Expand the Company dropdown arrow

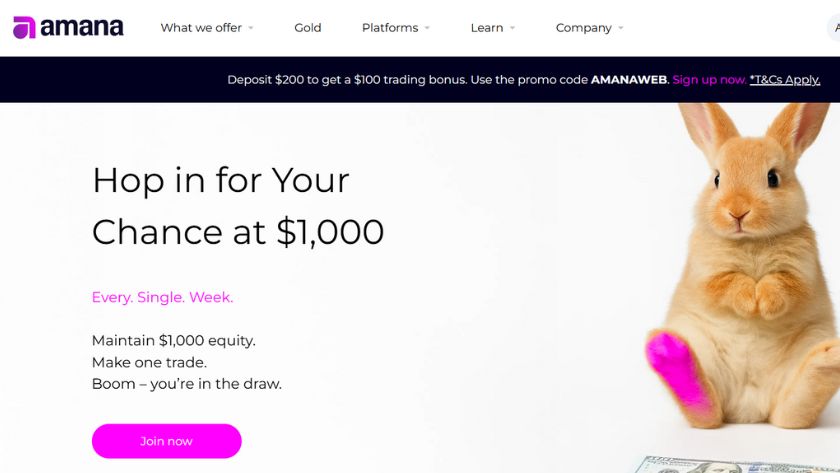621,28
